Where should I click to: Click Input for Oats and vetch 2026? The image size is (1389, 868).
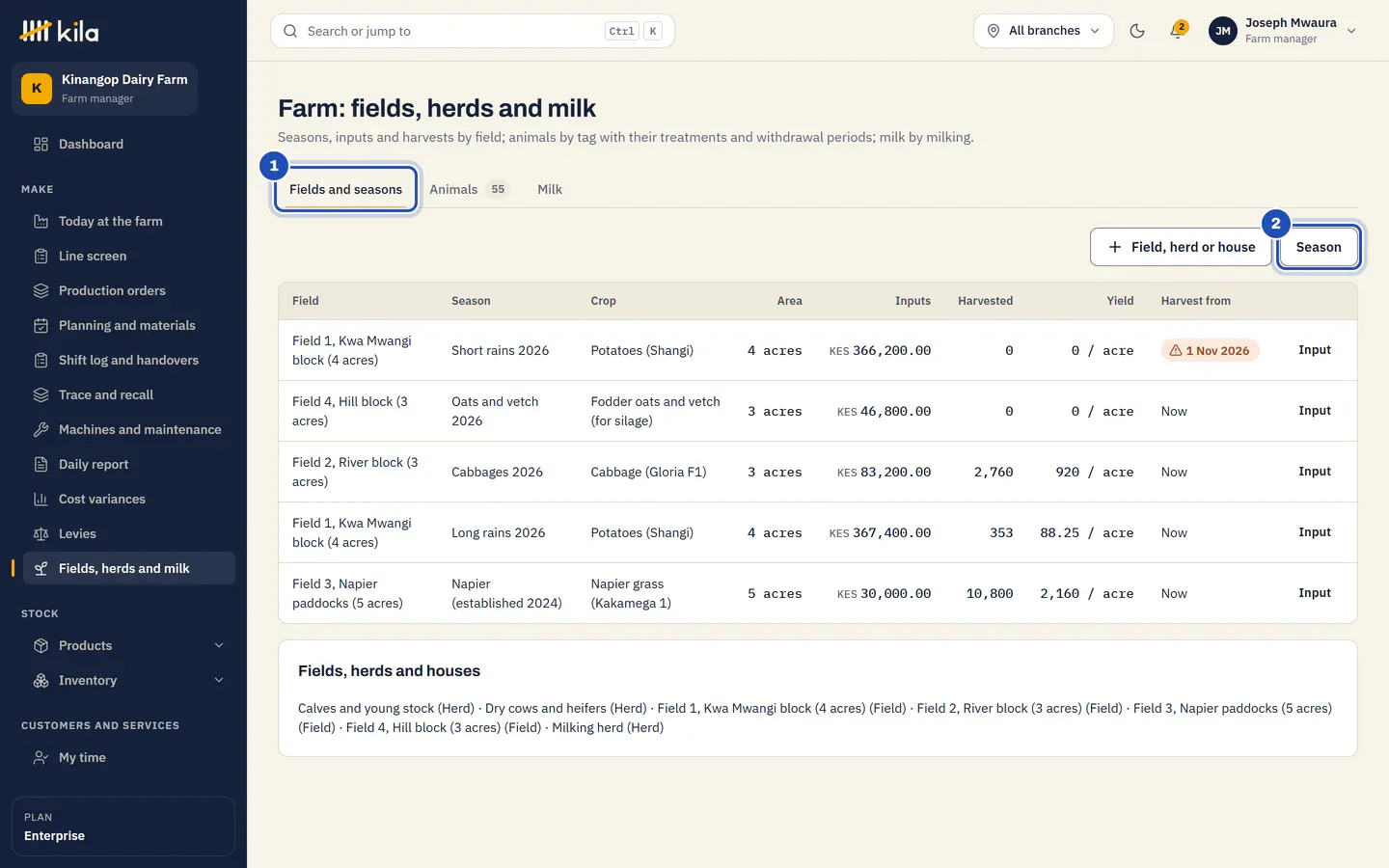(x=1315, y=411)
